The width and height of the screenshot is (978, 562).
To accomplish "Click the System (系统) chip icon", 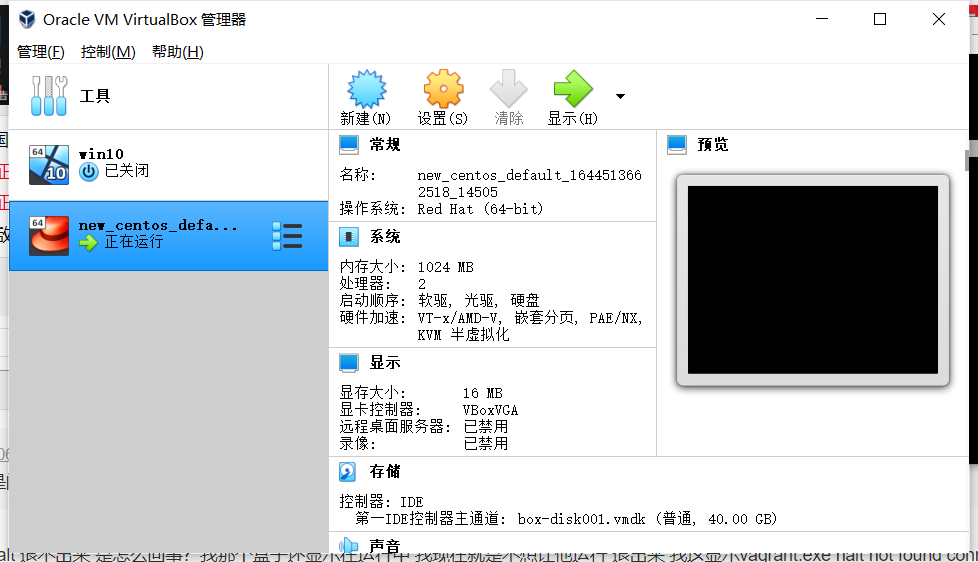I will (x=349, y=236).
